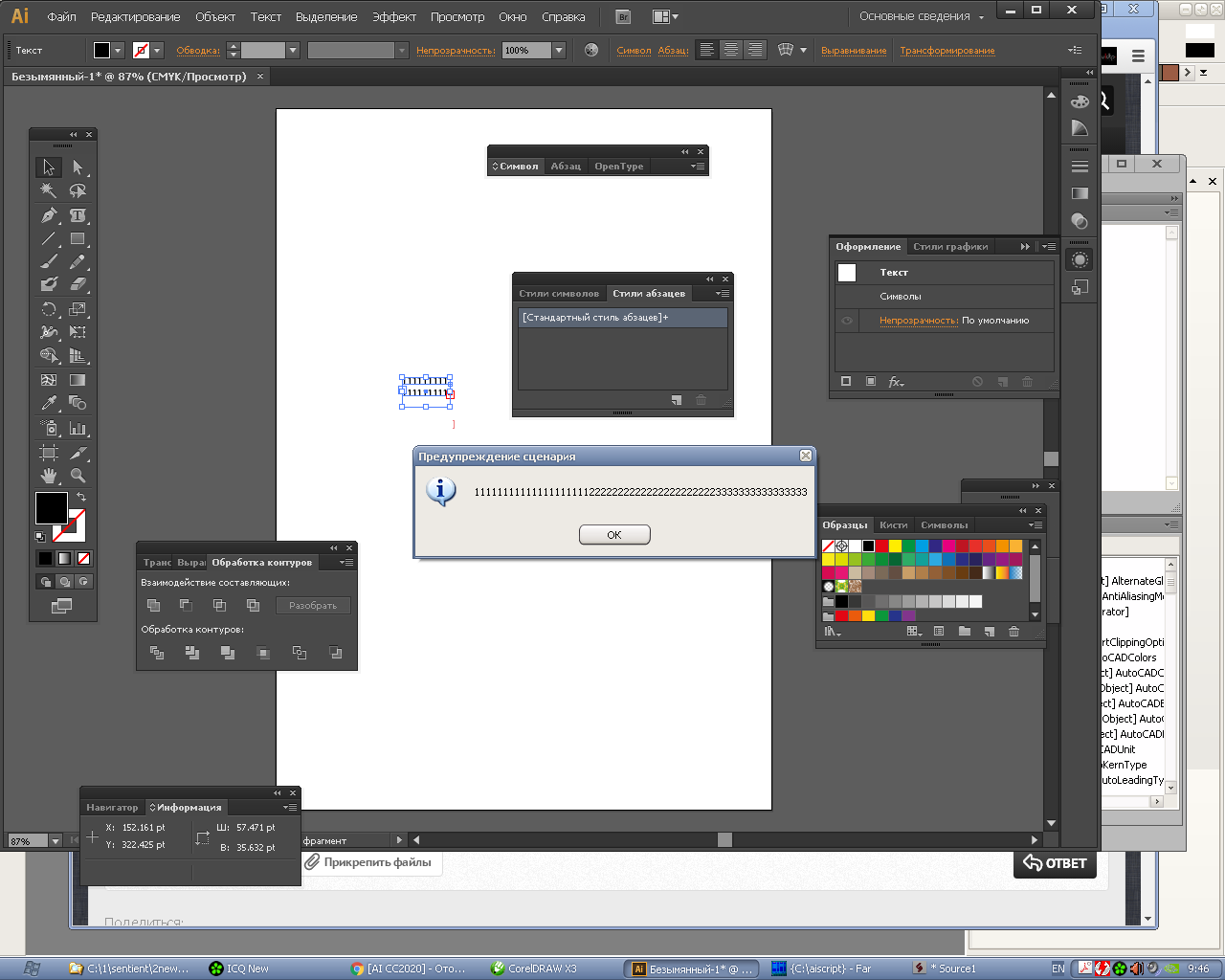Viewport: 1225px width, 980px height.
Task: Open the Эффект menu
Action: [x=393, y=16]
